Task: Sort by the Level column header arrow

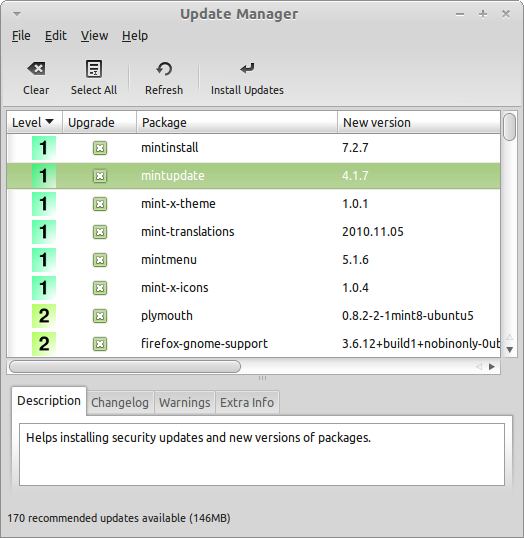Action: coord(49,121)
